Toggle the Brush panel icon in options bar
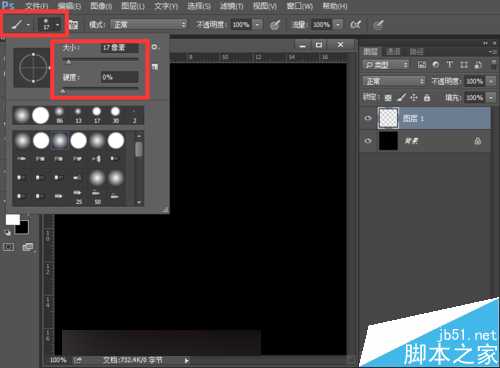Screen dimensions: 500x368 point(74,25)
